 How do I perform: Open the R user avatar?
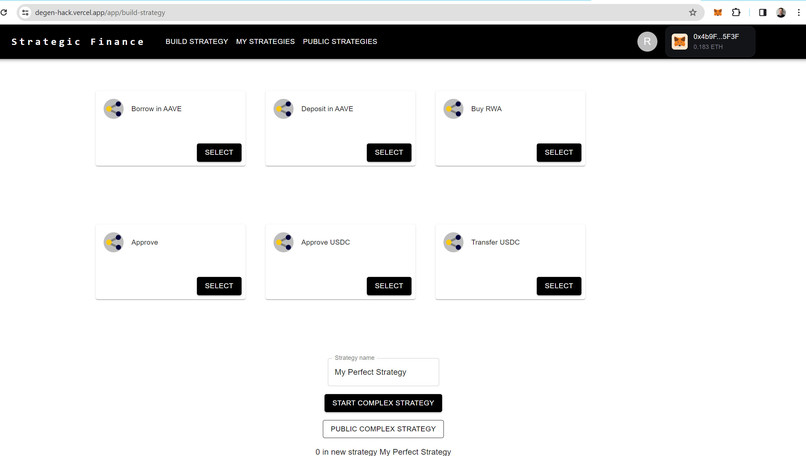pyautogui.click(x=647, y=42)
